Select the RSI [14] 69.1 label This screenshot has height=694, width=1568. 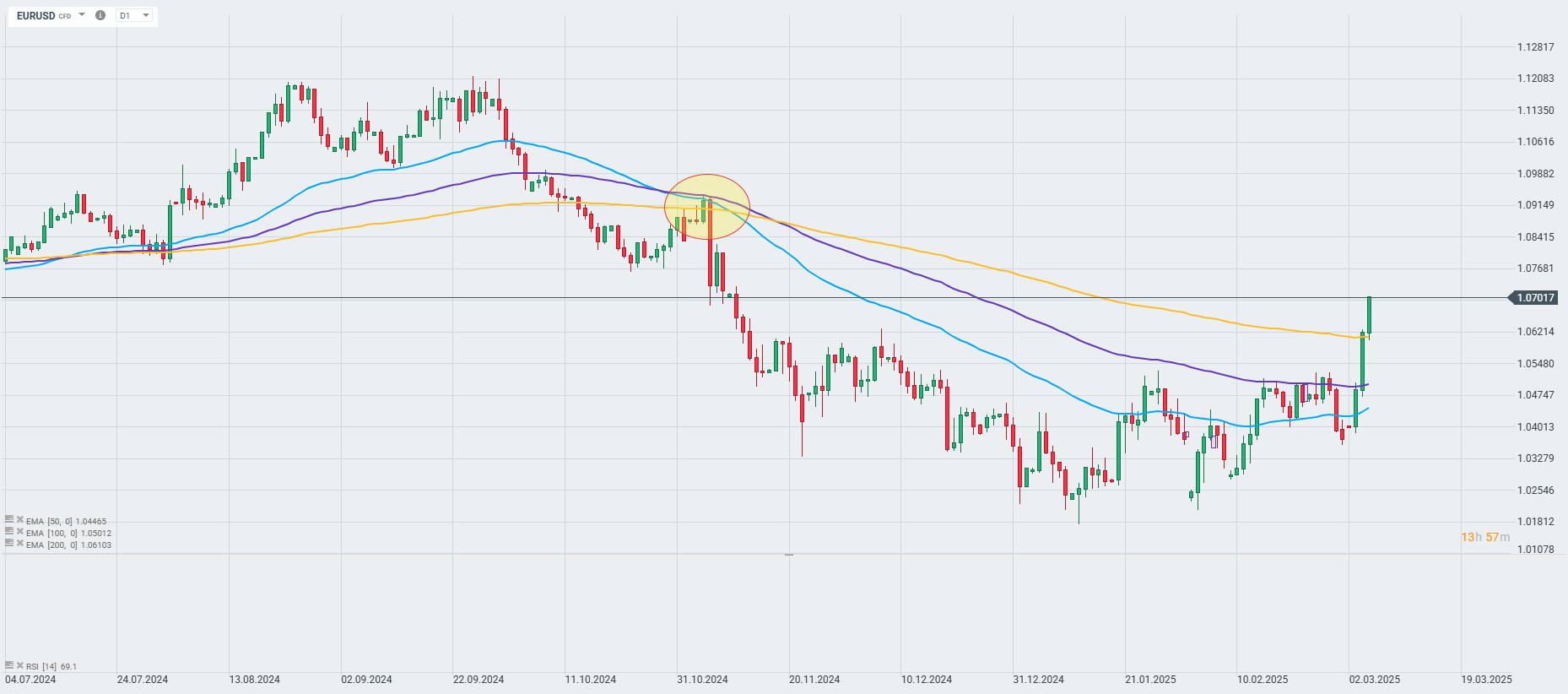(x=51, y=666)
